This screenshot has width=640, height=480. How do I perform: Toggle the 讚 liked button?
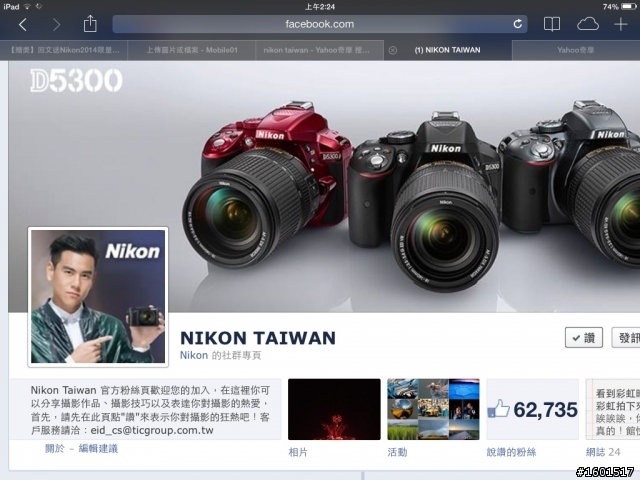(x=584, y=338)
